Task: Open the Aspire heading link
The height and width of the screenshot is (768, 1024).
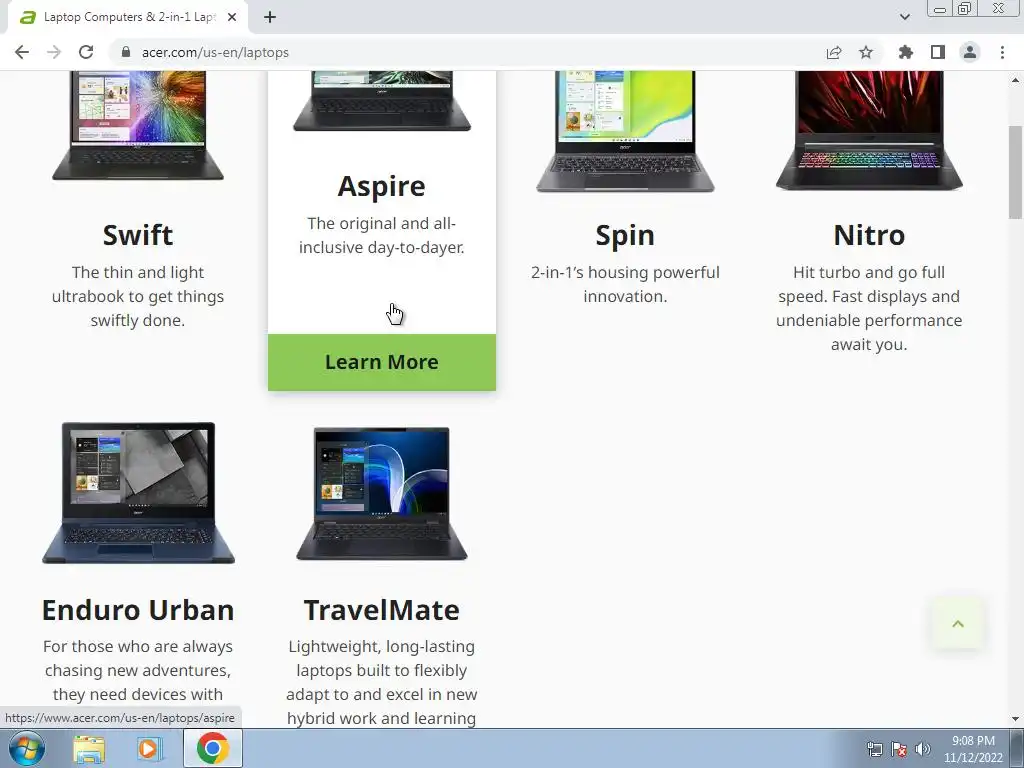Action: [381, 186]
